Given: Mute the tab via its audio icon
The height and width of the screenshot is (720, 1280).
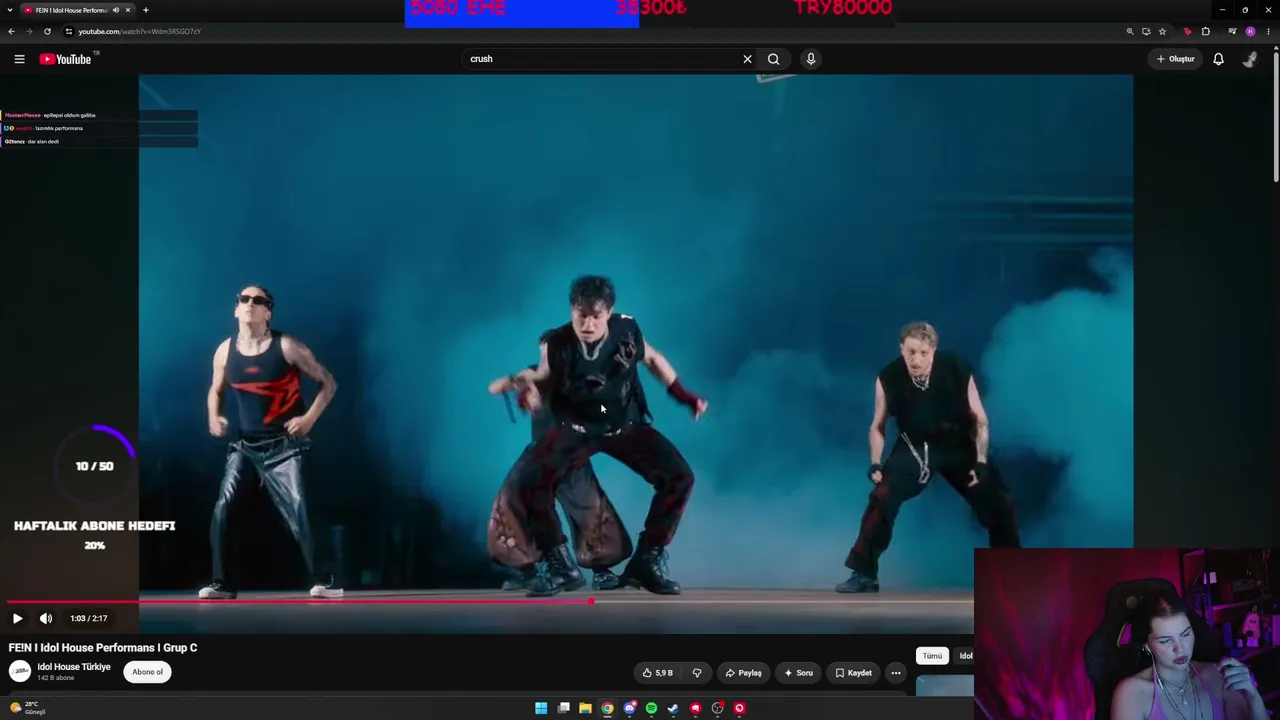Looking at the screenshot, I should click(116, 10).
